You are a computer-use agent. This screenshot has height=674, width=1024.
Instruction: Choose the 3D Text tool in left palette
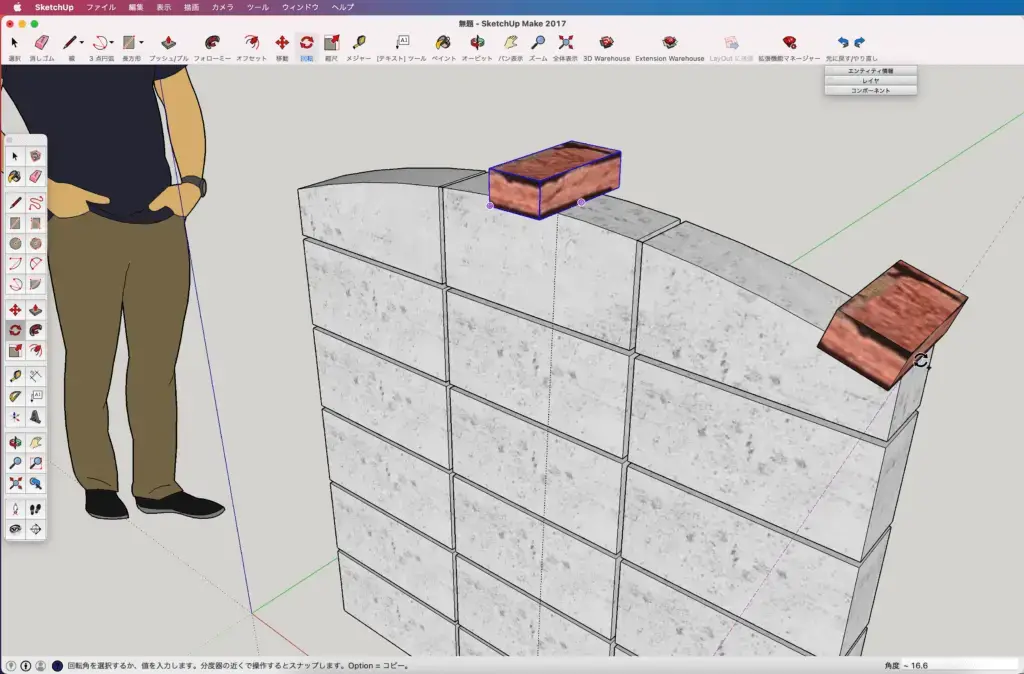pyautogui.click(x=36, y=417)
